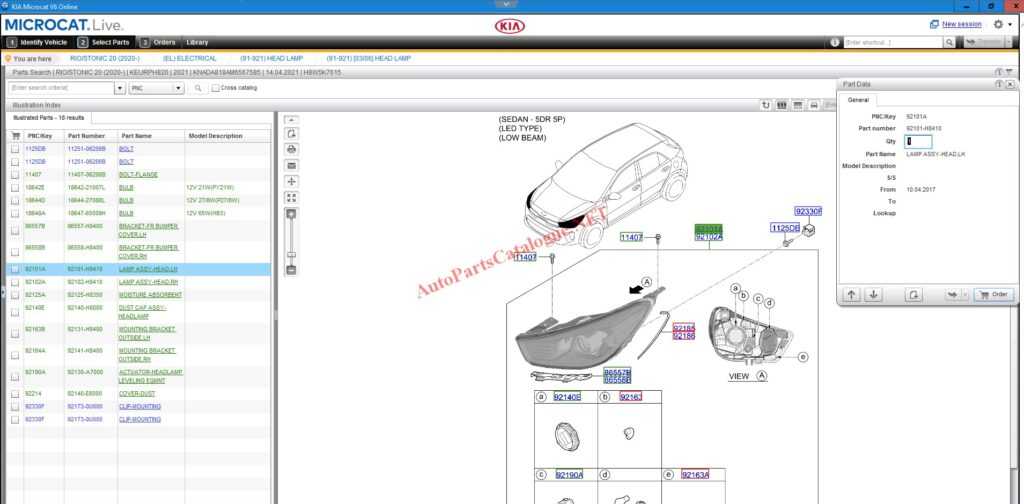The height and width of the screenshot is (504, 1024).
Task: Expand the search criteria history dropdown
Action: (121, 88)
